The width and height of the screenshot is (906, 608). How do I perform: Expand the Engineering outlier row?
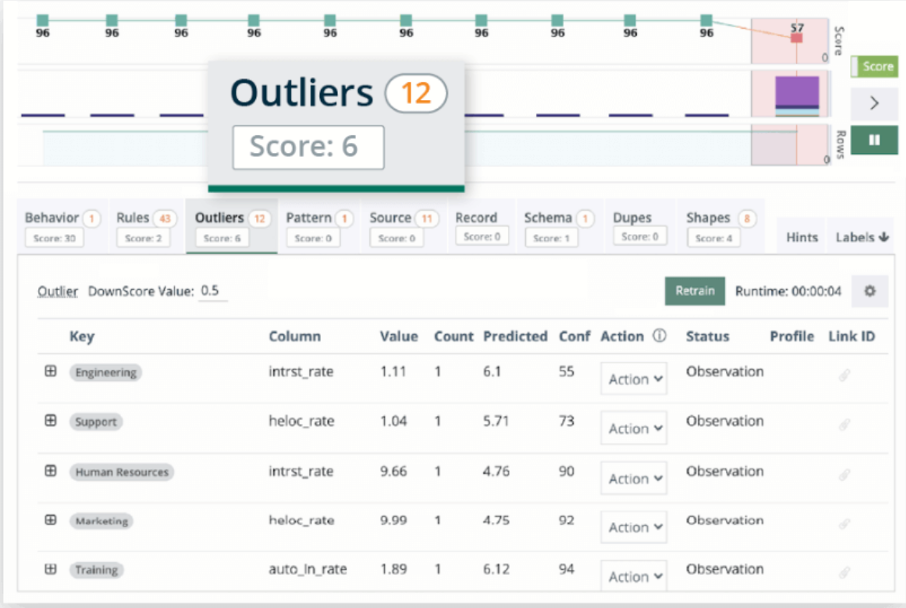tap(50, 371)
